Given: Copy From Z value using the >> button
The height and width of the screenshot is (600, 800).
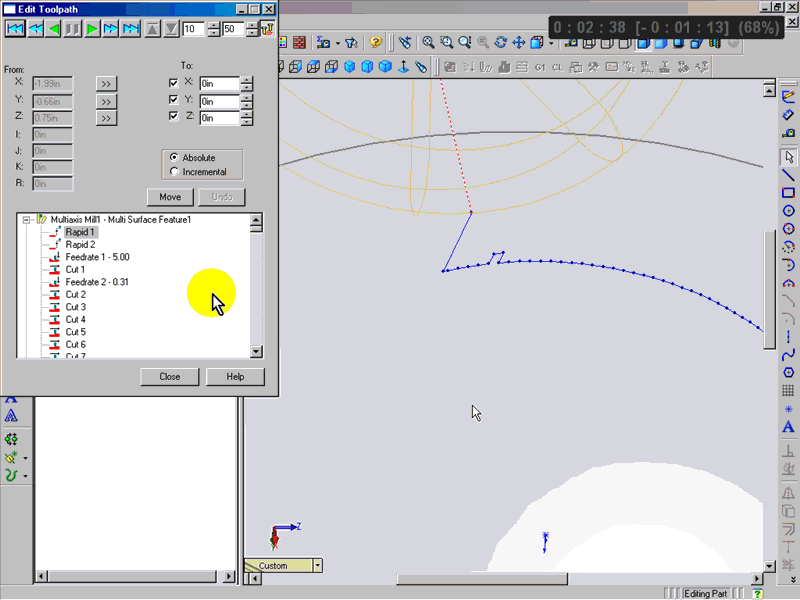Looking at the screenshot, I should click(106, 118).
